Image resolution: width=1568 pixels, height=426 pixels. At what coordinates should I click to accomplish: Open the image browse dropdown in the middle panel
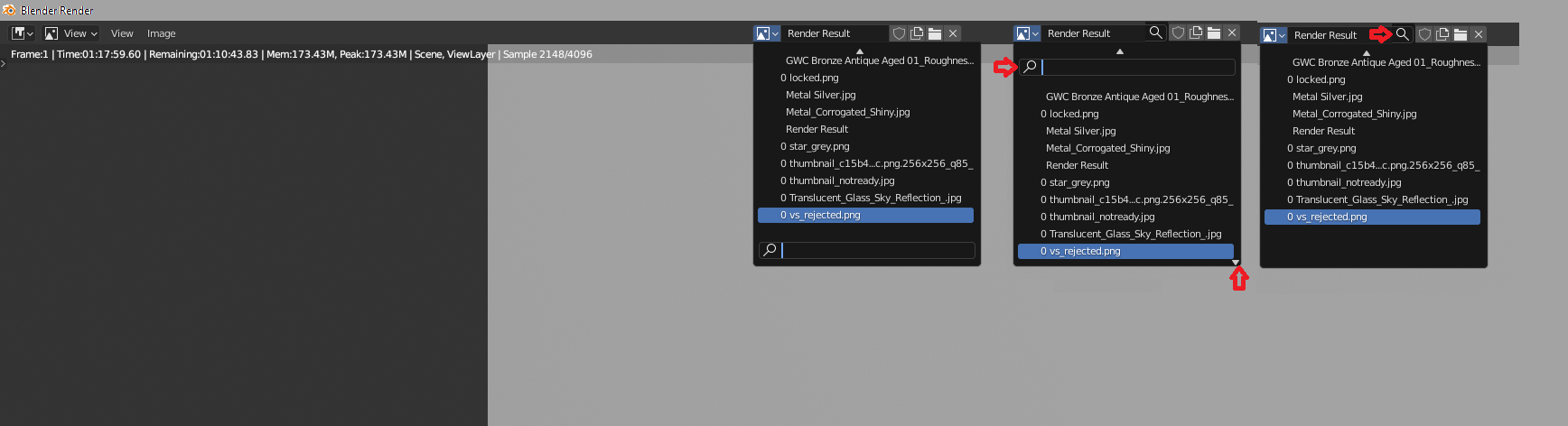pyautogui.click(x=1028, y=33)
